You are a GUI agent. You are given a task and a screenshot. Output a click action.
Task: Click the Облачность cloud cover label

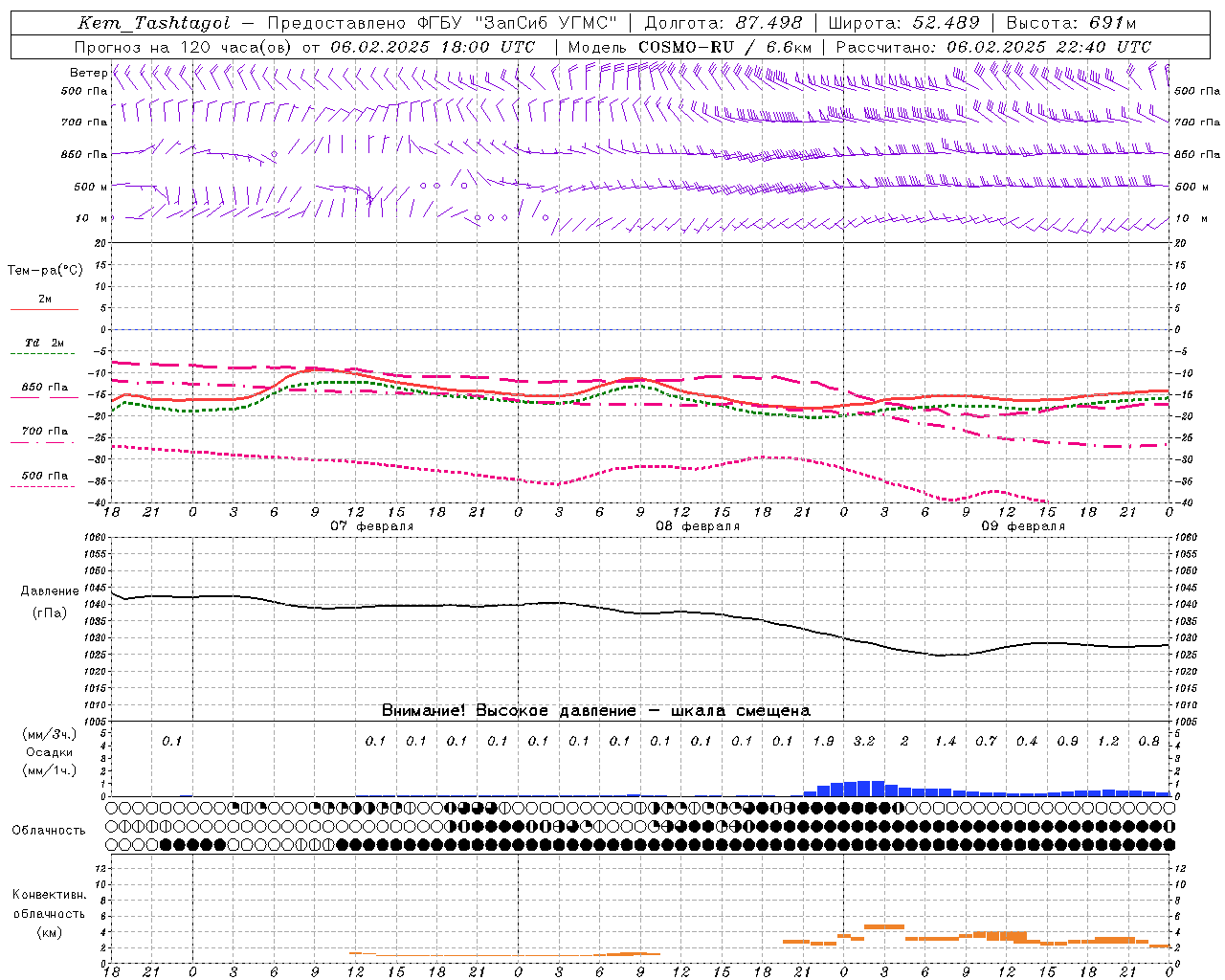49,831
